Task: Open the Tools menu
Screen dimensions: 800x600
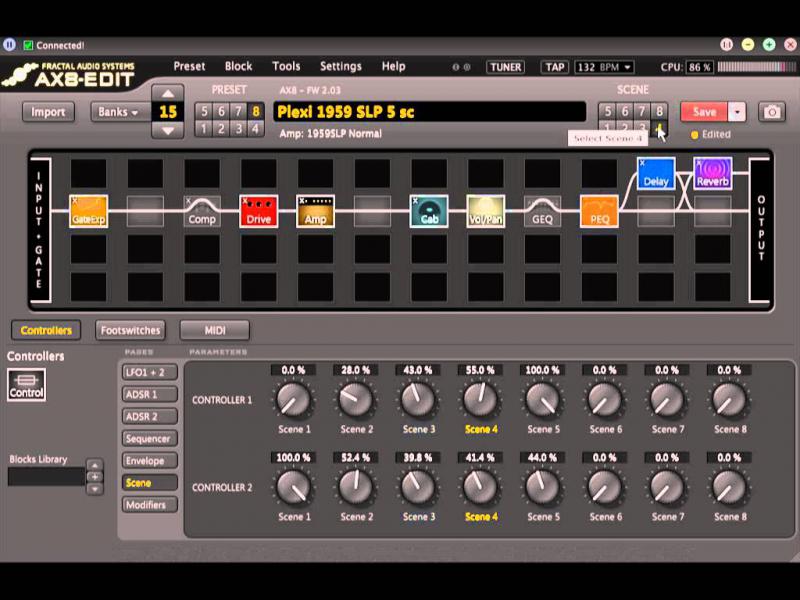Action: click(286, 66)
